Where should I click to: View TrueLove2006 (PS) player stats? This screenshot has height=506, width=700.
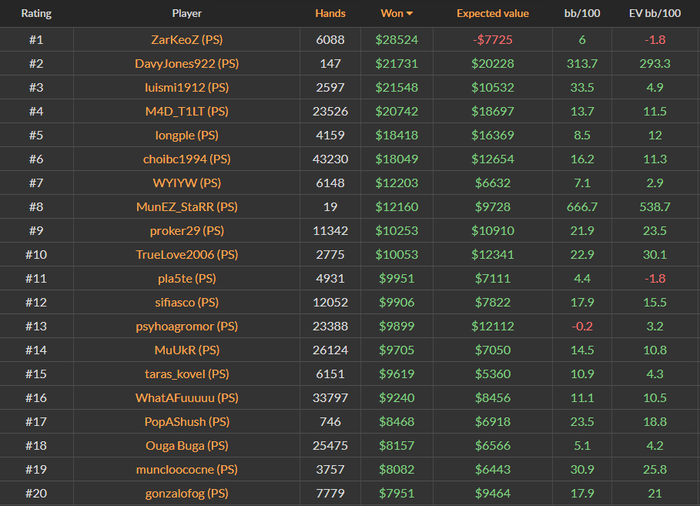(186, 255)
